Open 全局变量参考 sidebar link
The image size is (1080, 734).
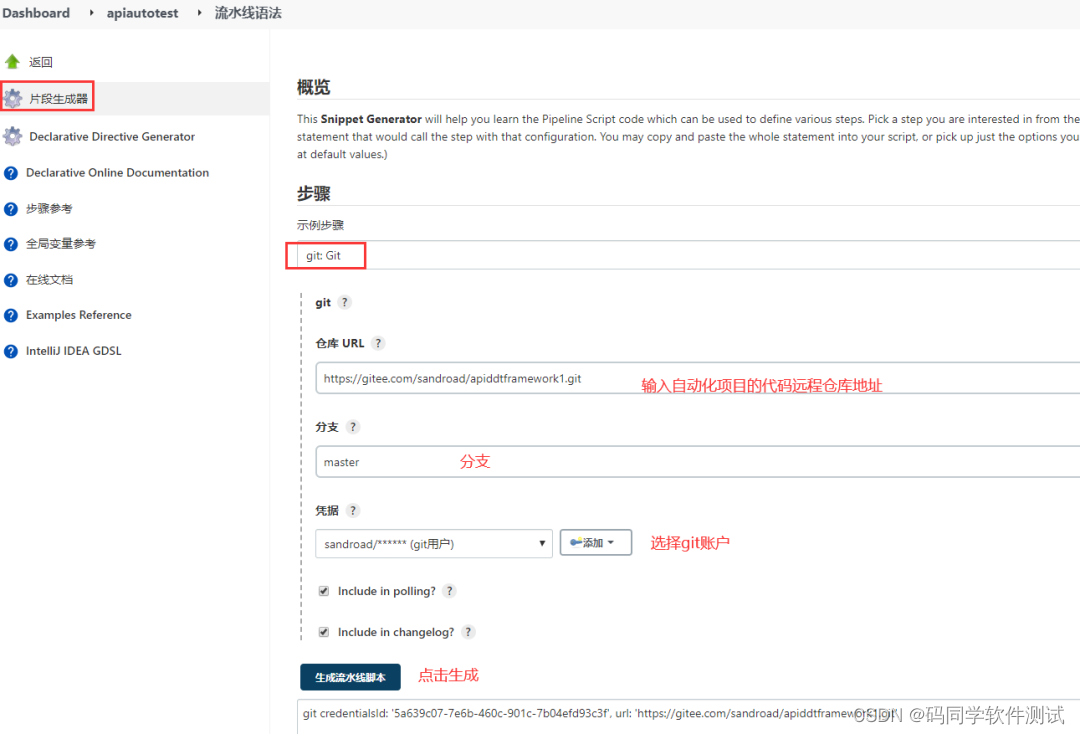[x=61, y=244]
